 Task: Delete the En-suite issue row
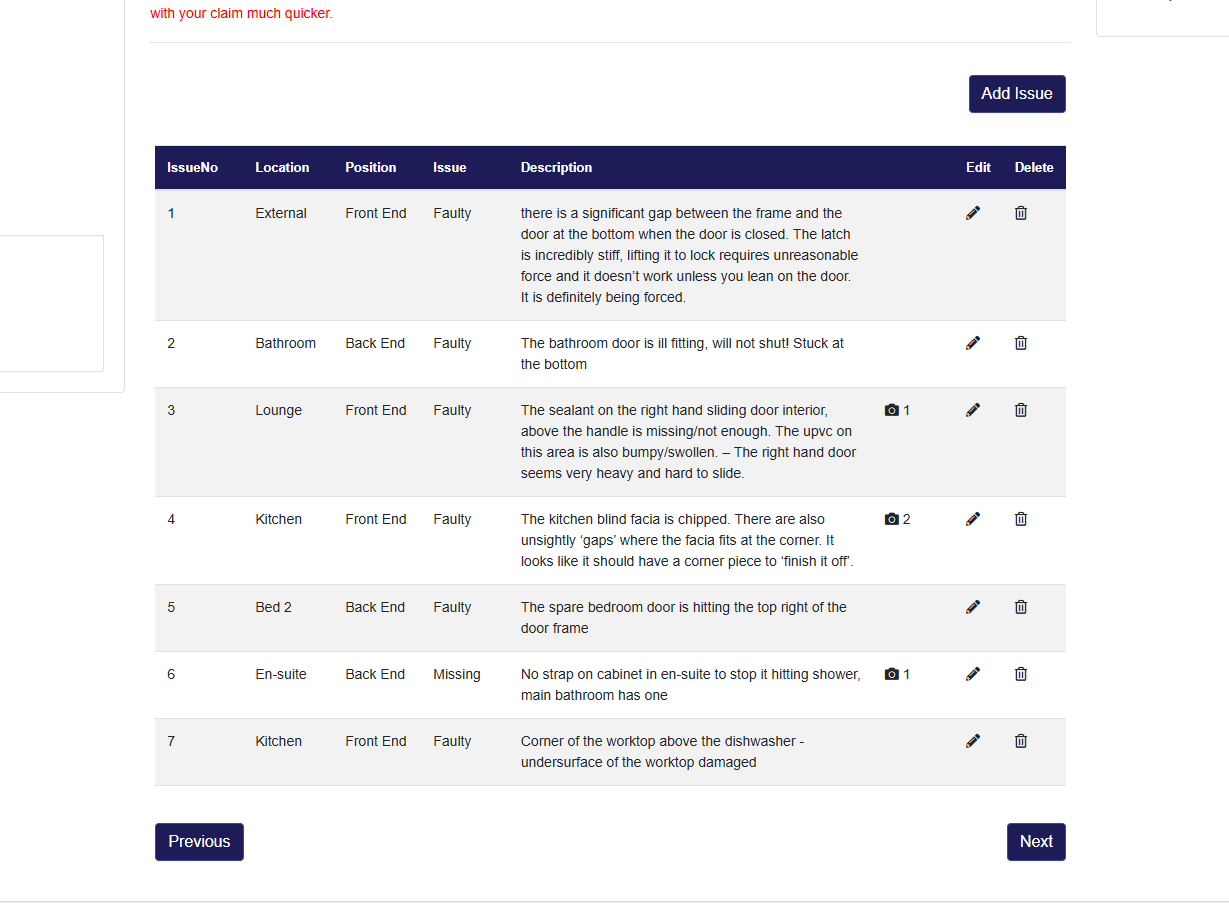coord(1021,674)
